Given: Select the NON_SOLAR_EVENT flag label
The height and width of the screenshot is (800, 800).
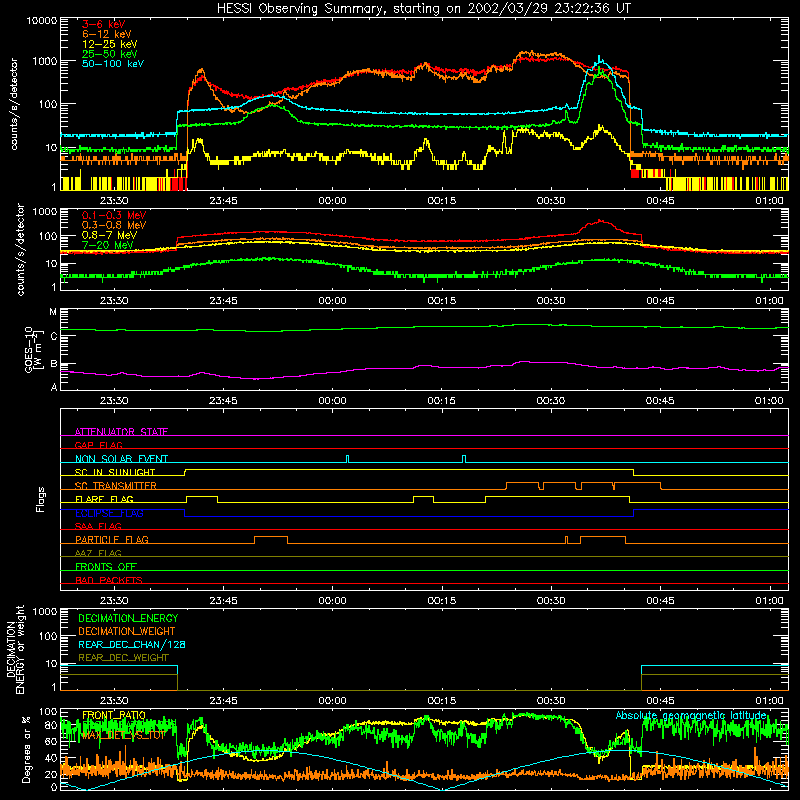Looking at the screenshot, I should tap(121, 459).
